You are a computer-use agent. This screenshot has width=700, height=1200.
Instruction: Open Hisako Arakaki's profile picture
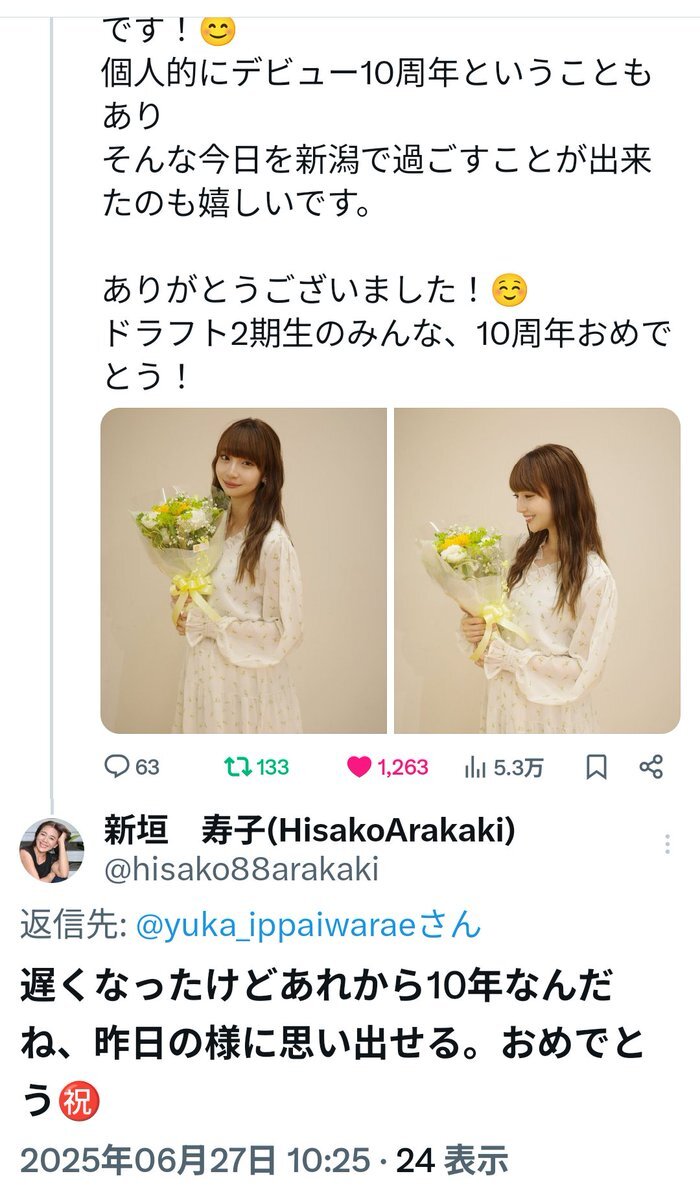click(x=52, y=850)
